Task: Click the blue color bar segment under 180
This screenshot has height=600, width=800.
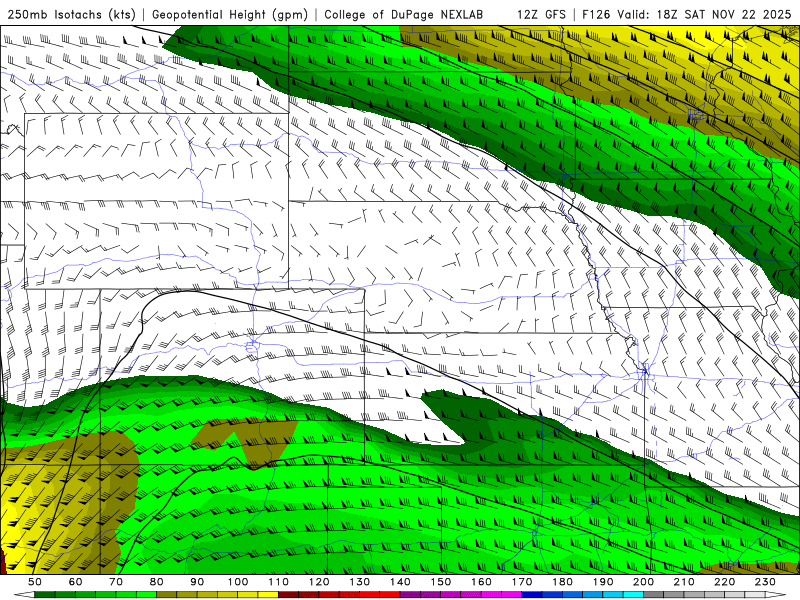Action: click(572, 595)
